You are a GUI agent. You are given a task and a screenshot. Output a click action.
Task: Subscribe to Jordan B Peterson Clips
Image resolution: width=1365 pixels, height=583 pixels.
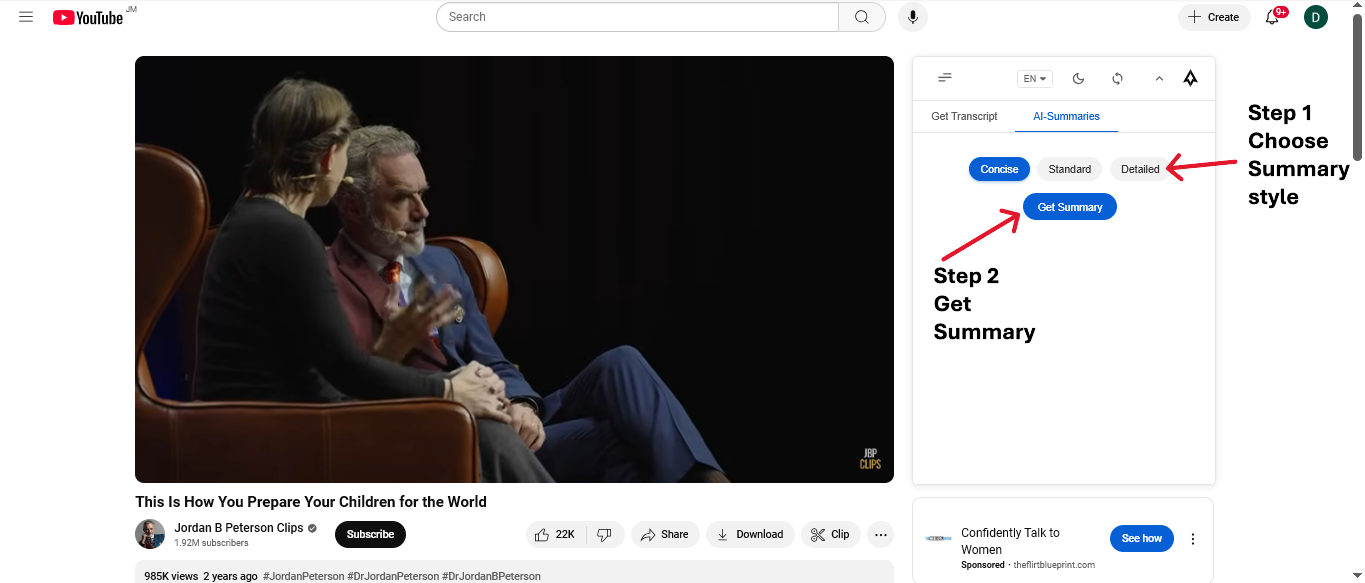[x=370, y=534]
